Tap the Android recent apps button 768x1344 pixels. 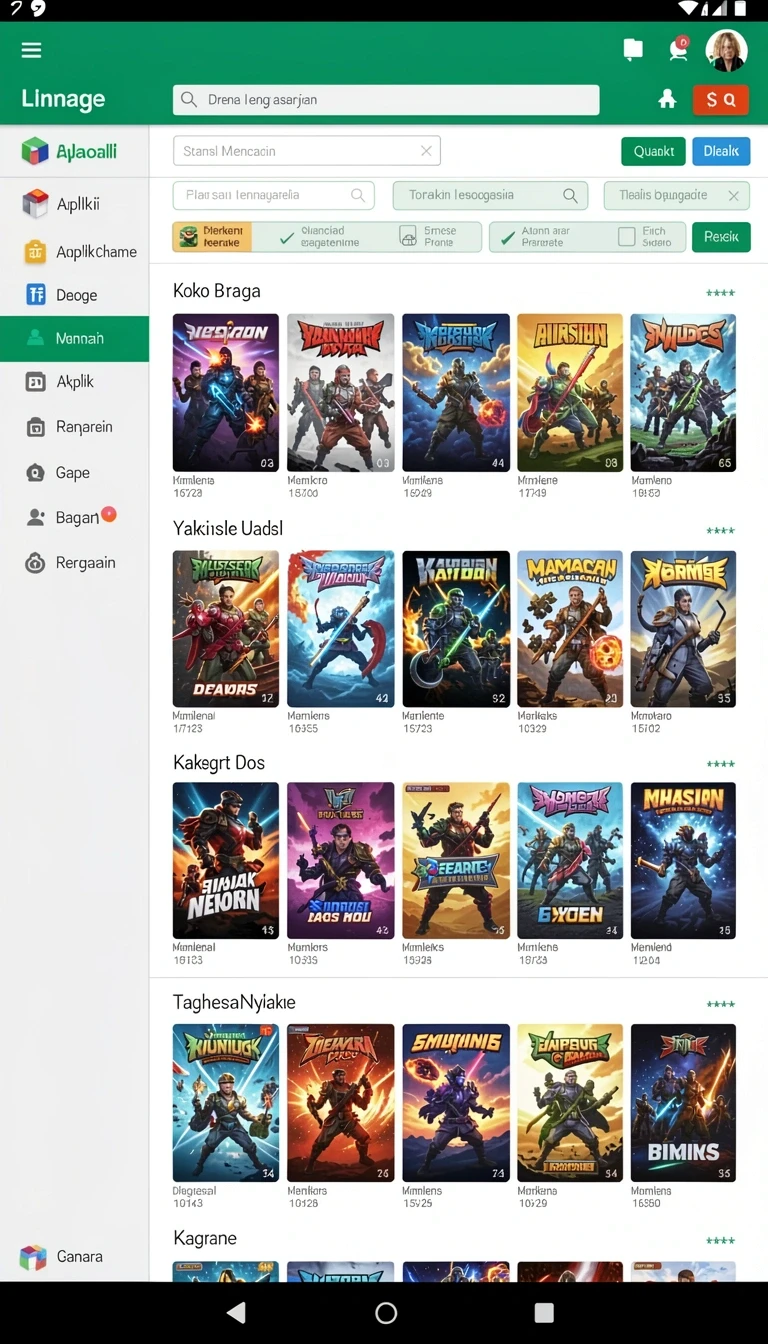tap(544, 1313)
